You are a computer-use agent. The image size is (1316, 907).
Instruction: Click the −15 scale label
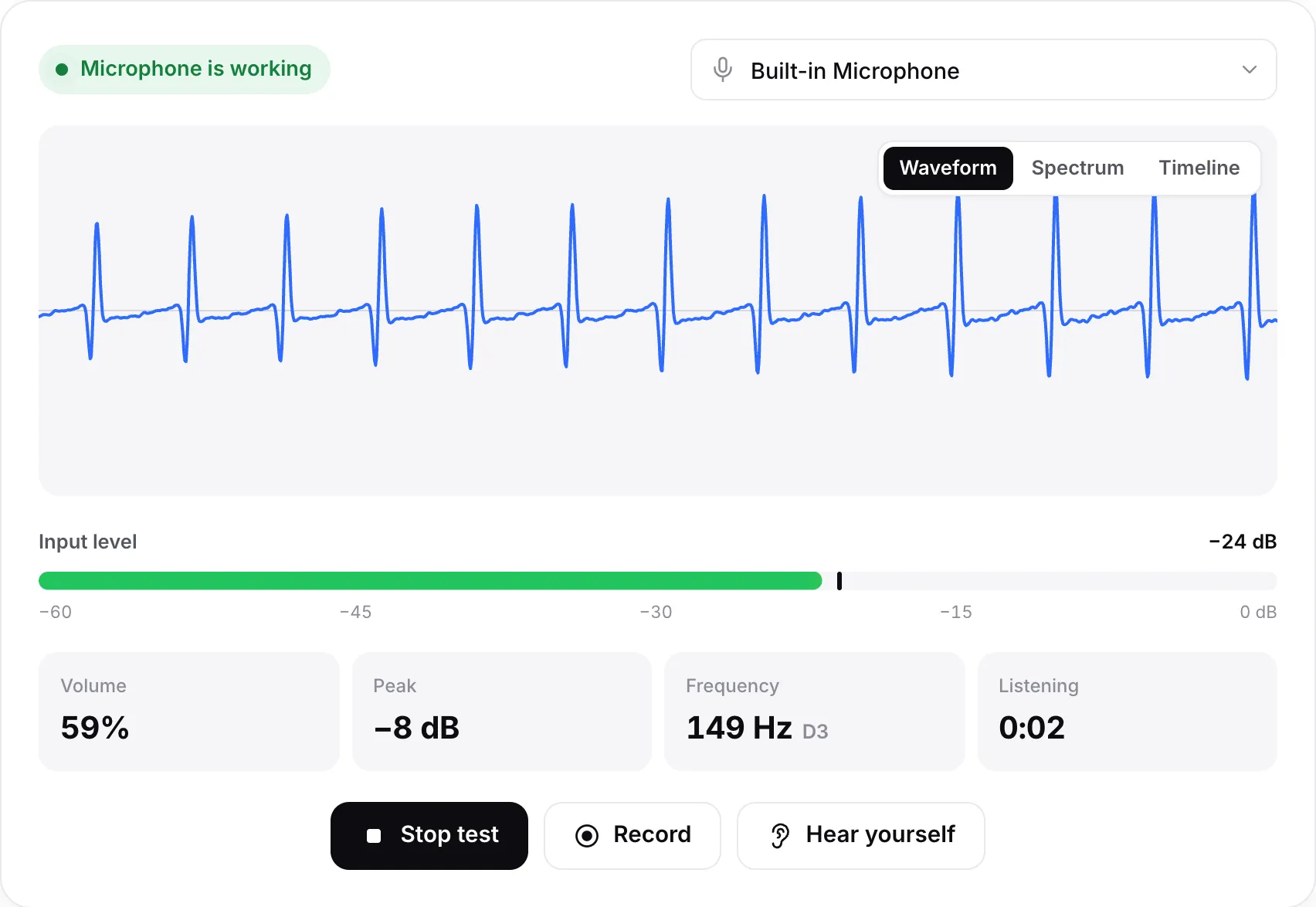[956, 612]
